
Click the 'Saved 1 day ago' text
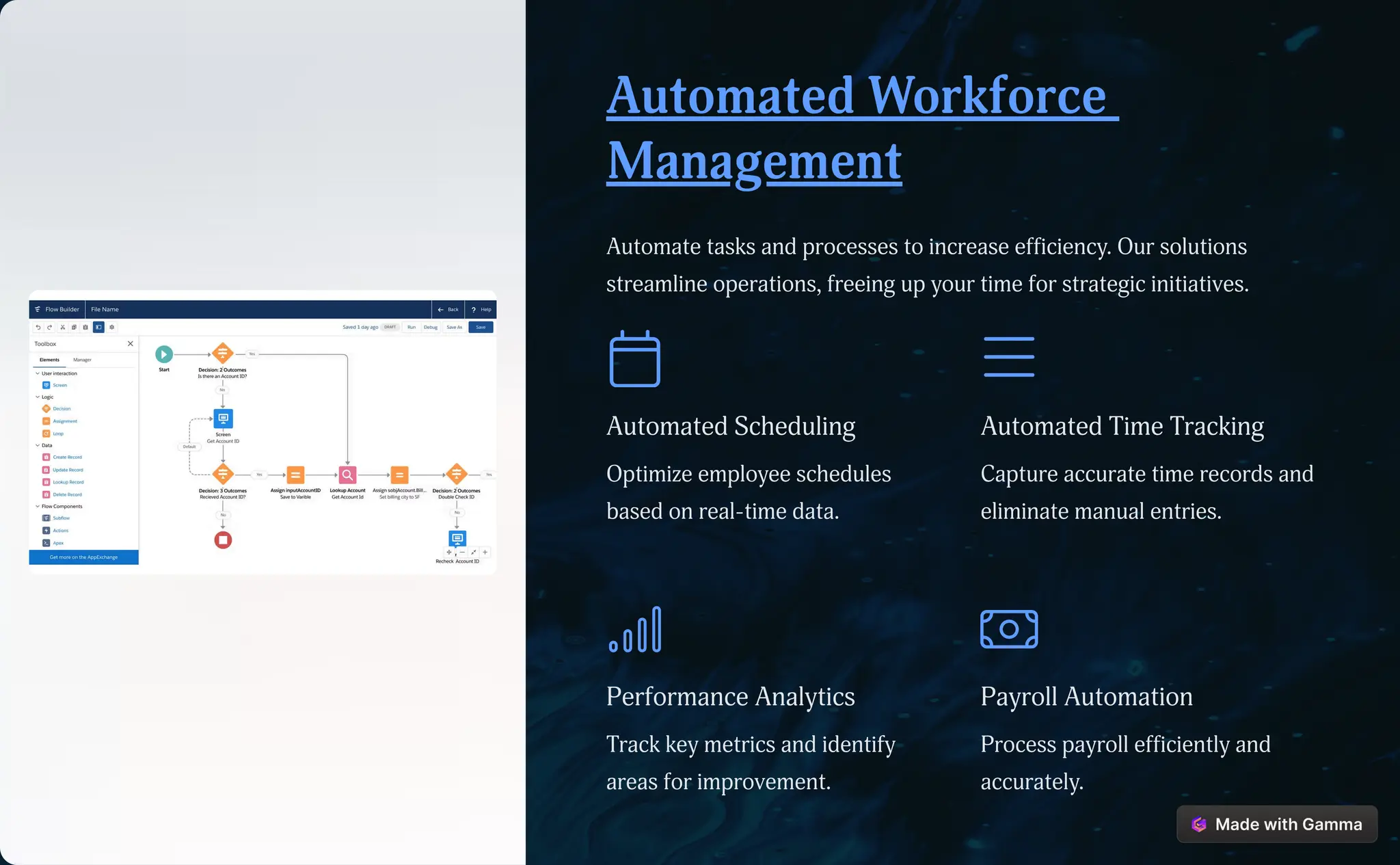tap(360, 328)
